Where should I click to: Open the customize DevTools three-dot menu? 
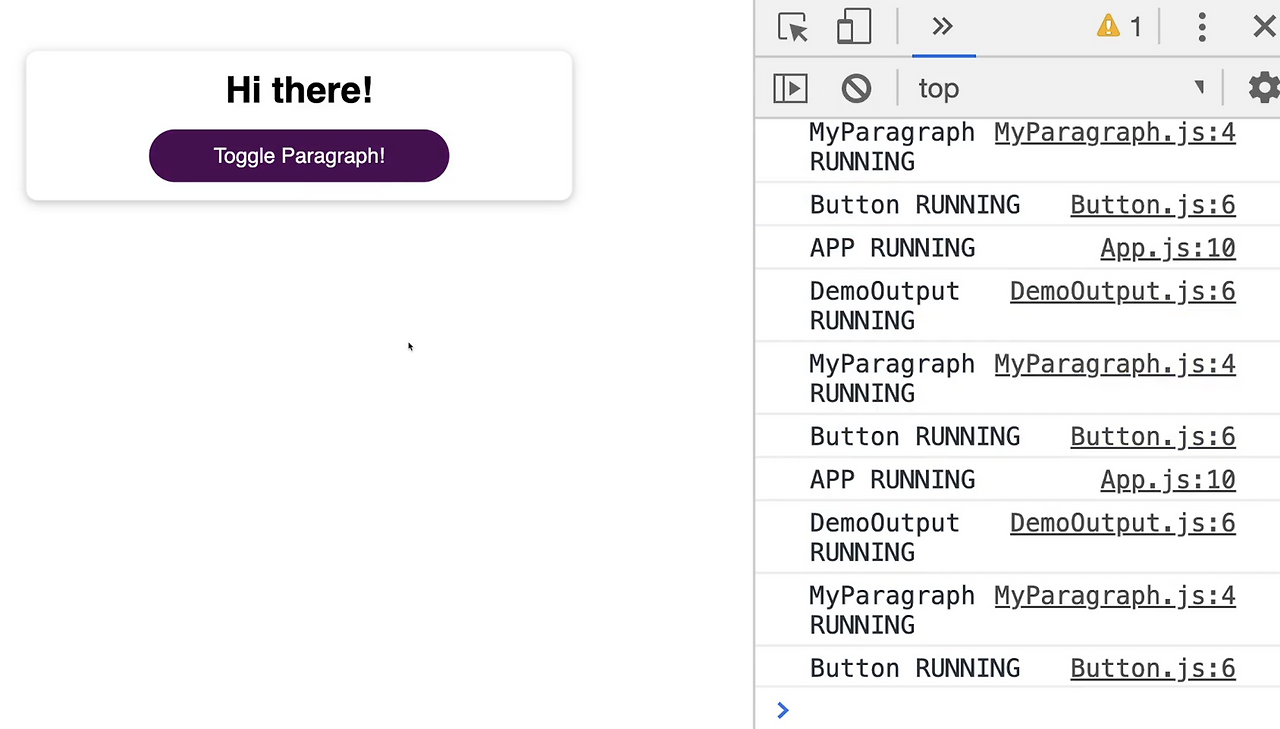[1202, 27]
